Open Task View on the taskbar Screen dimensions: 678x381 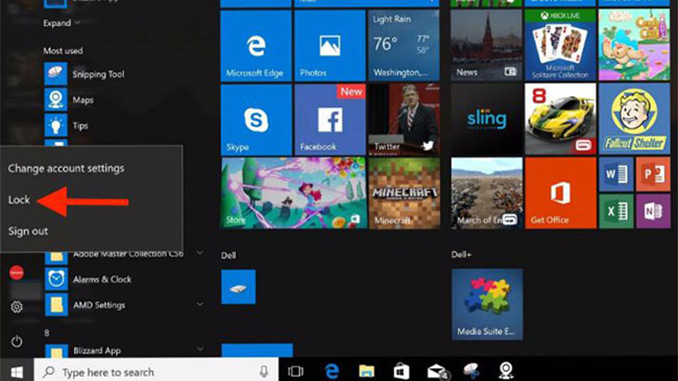pos(296,371)
